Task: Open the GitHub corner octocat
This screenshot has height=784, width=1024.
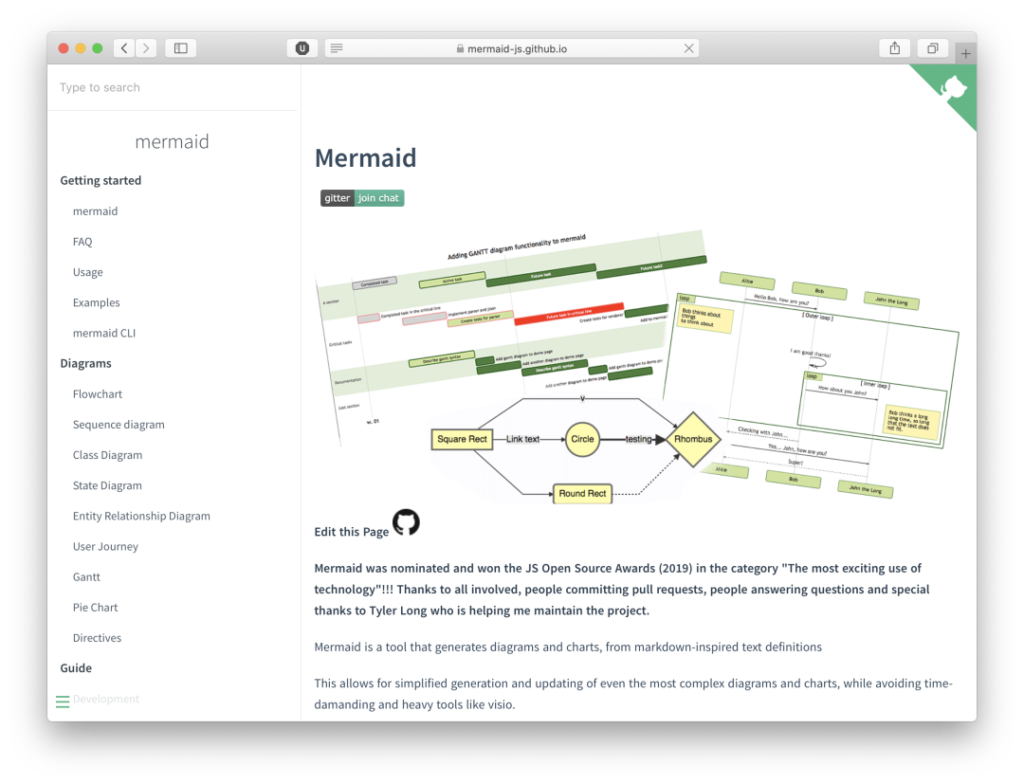Action: point(953,88)
